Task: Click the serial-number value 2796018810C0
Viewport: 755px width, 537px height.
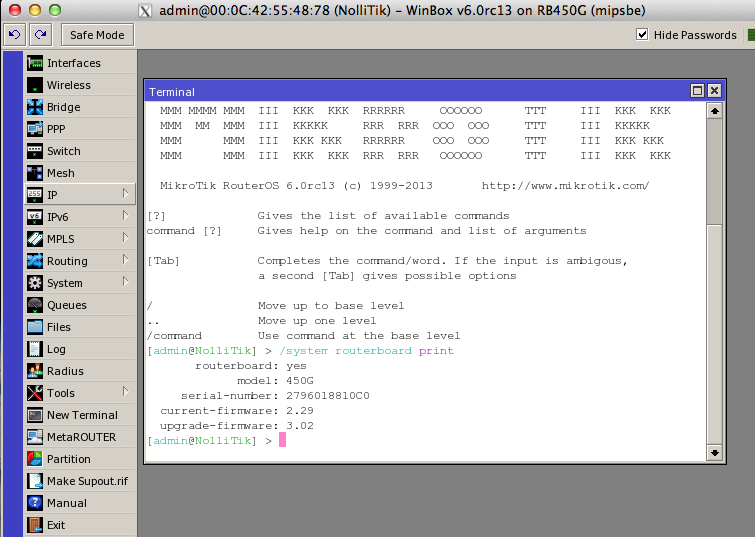Action: tap(327, 396)
